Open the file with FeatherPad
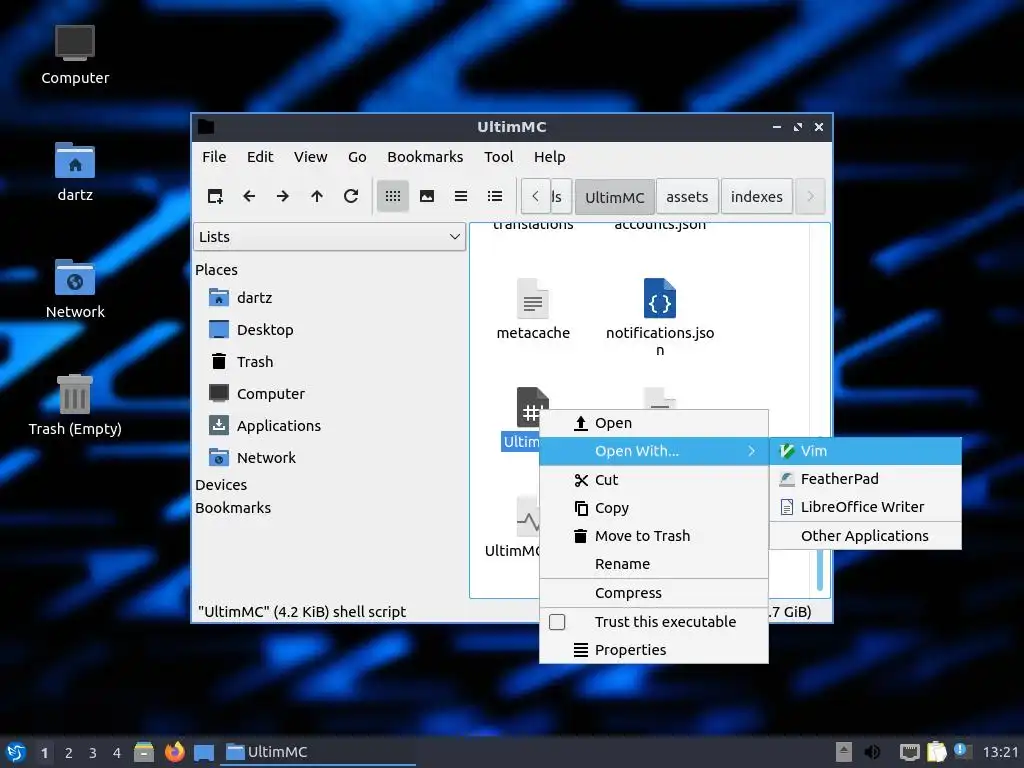 pyautogui.click(x=865, y=479)
